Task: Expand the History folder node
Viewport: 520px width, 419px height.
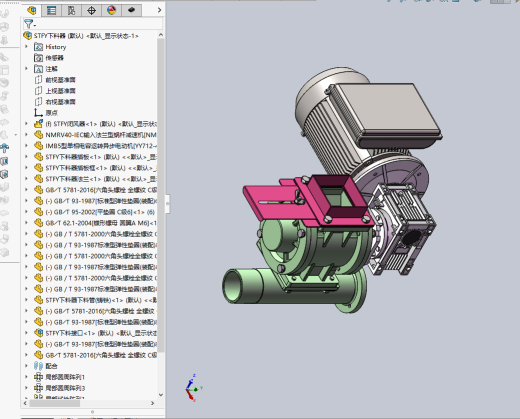Action: click(x=26, y=47)
